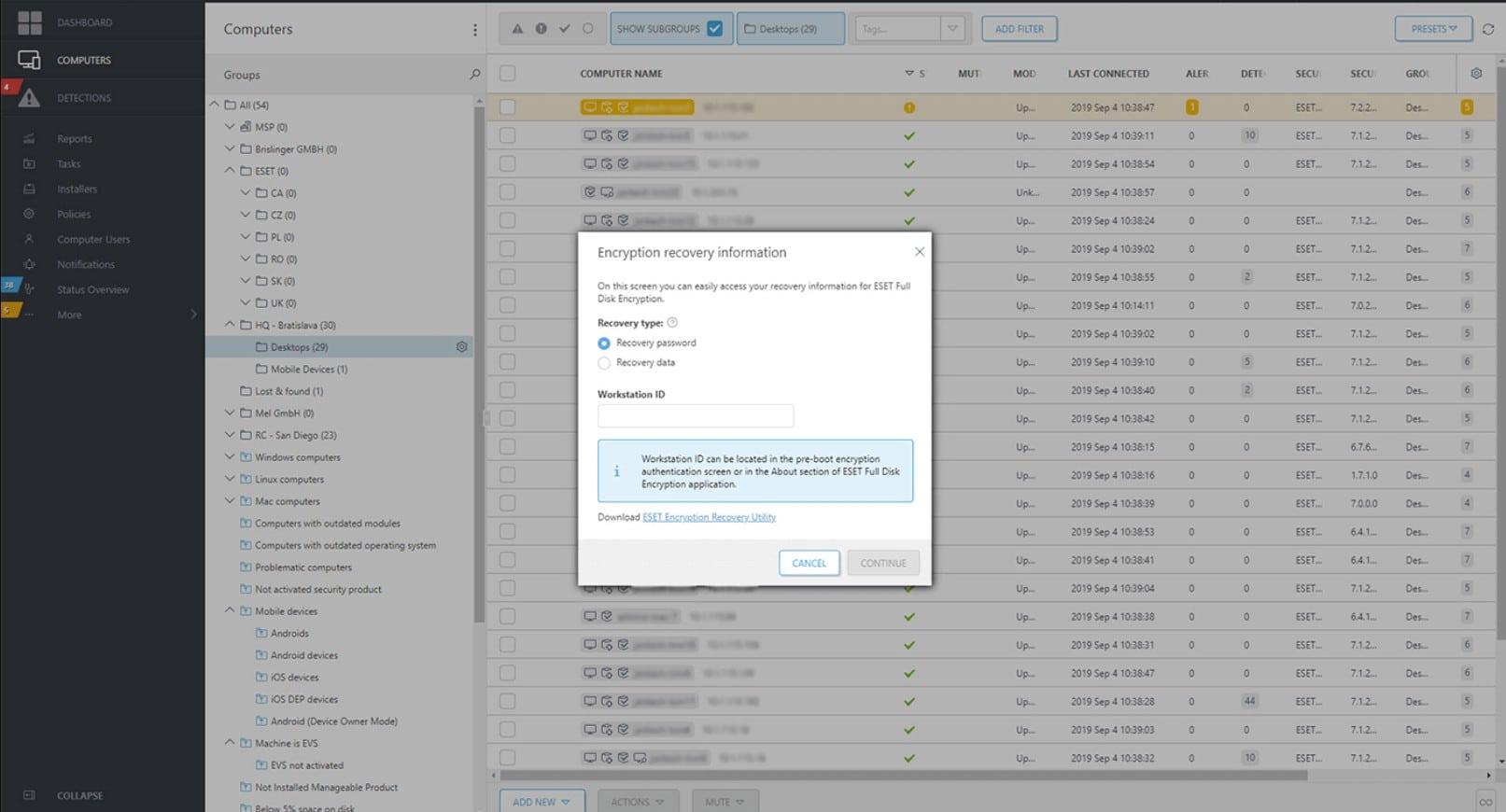Viewport: 1506px width, 812px height.
Task: Filter by error status circle icon
Action: [541, 29]
